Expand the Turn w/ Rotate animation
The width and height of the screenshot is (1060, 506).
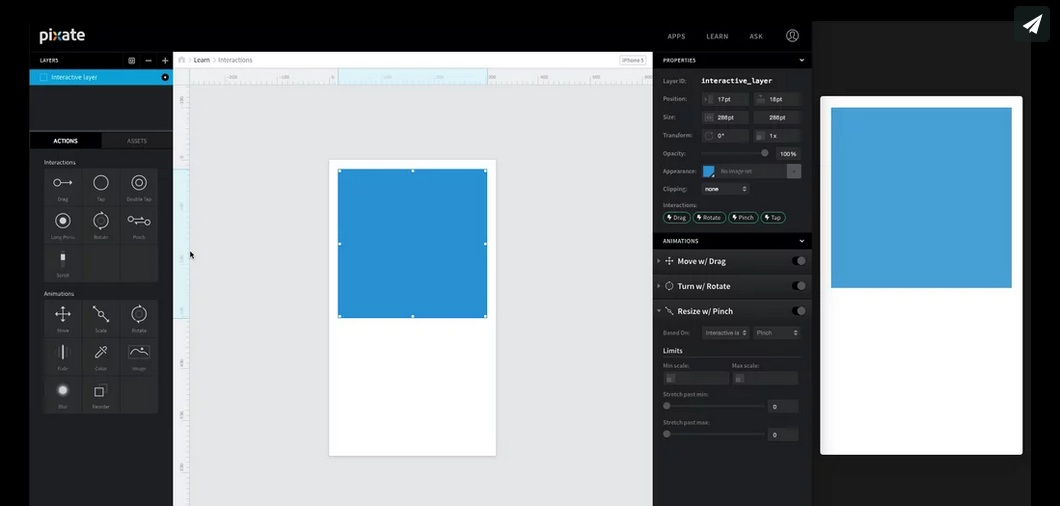[659, 286]
